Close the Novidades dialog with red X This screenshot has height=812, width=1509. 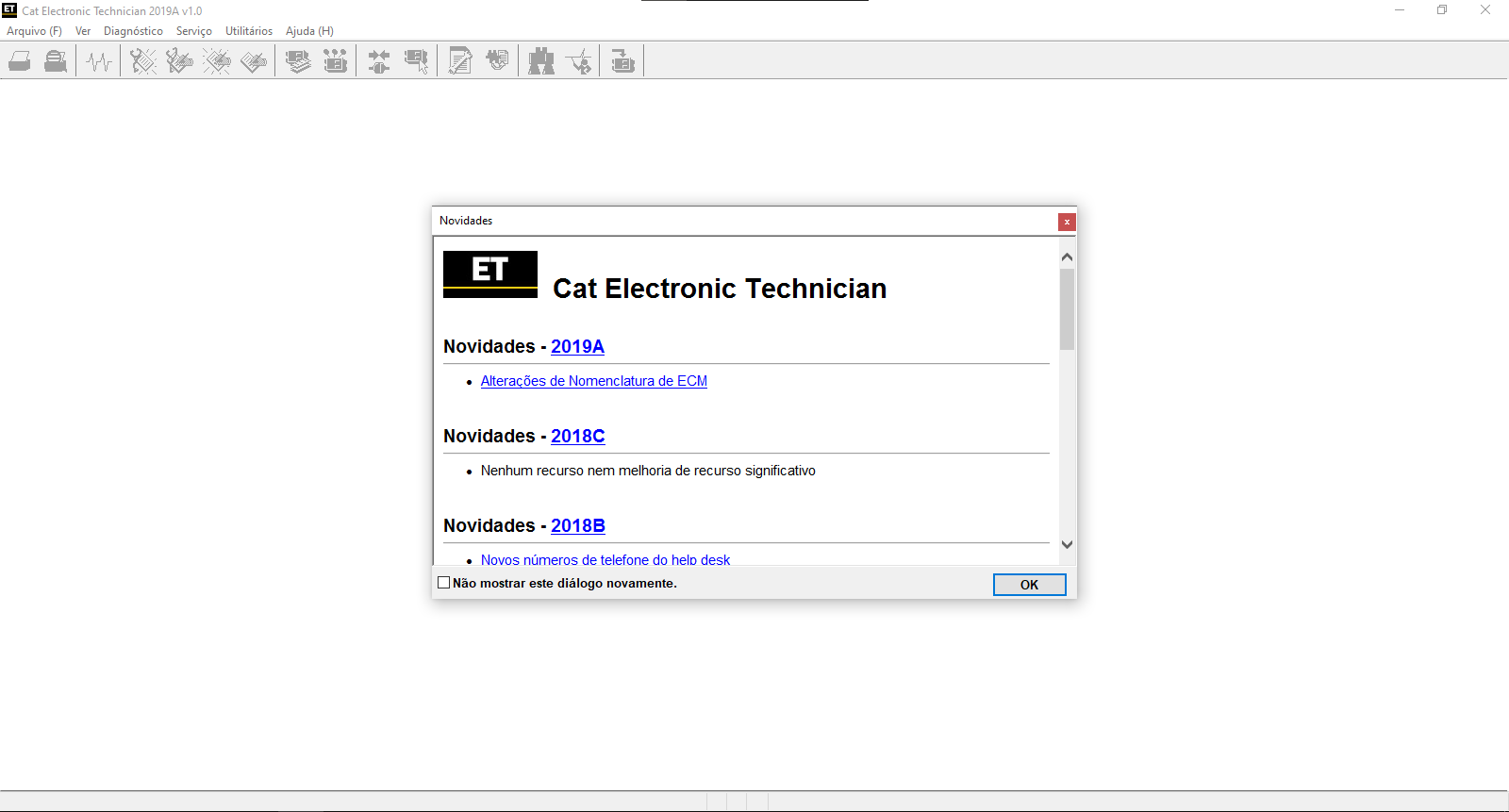click(1067, 222)
